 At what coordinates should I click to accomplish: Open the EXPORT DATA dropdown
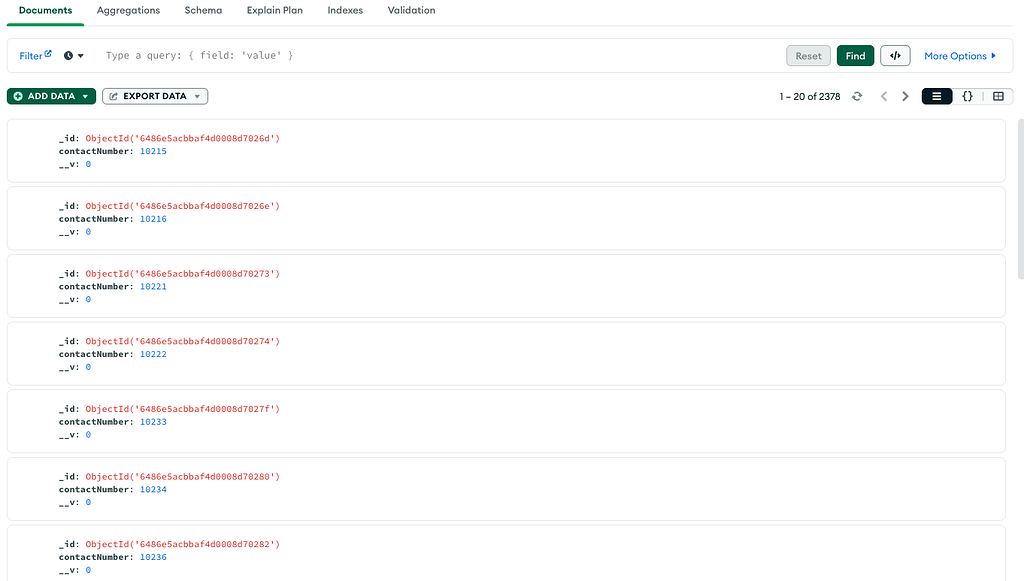[155, 96]
